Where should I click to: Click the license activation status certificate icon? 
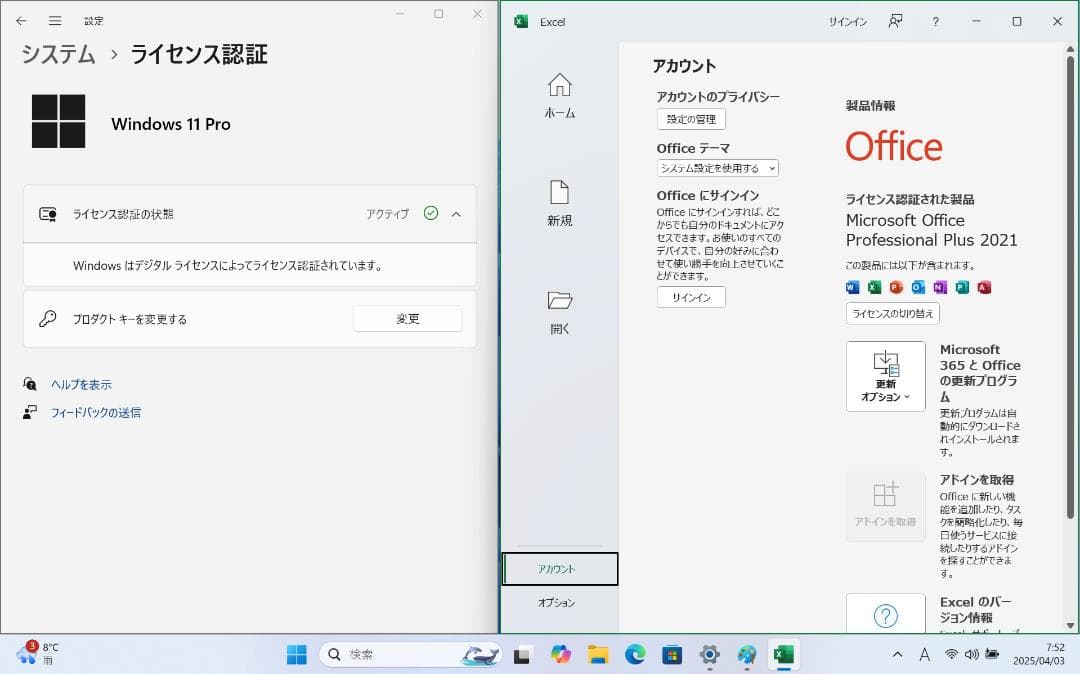click(x=48, y=214)
